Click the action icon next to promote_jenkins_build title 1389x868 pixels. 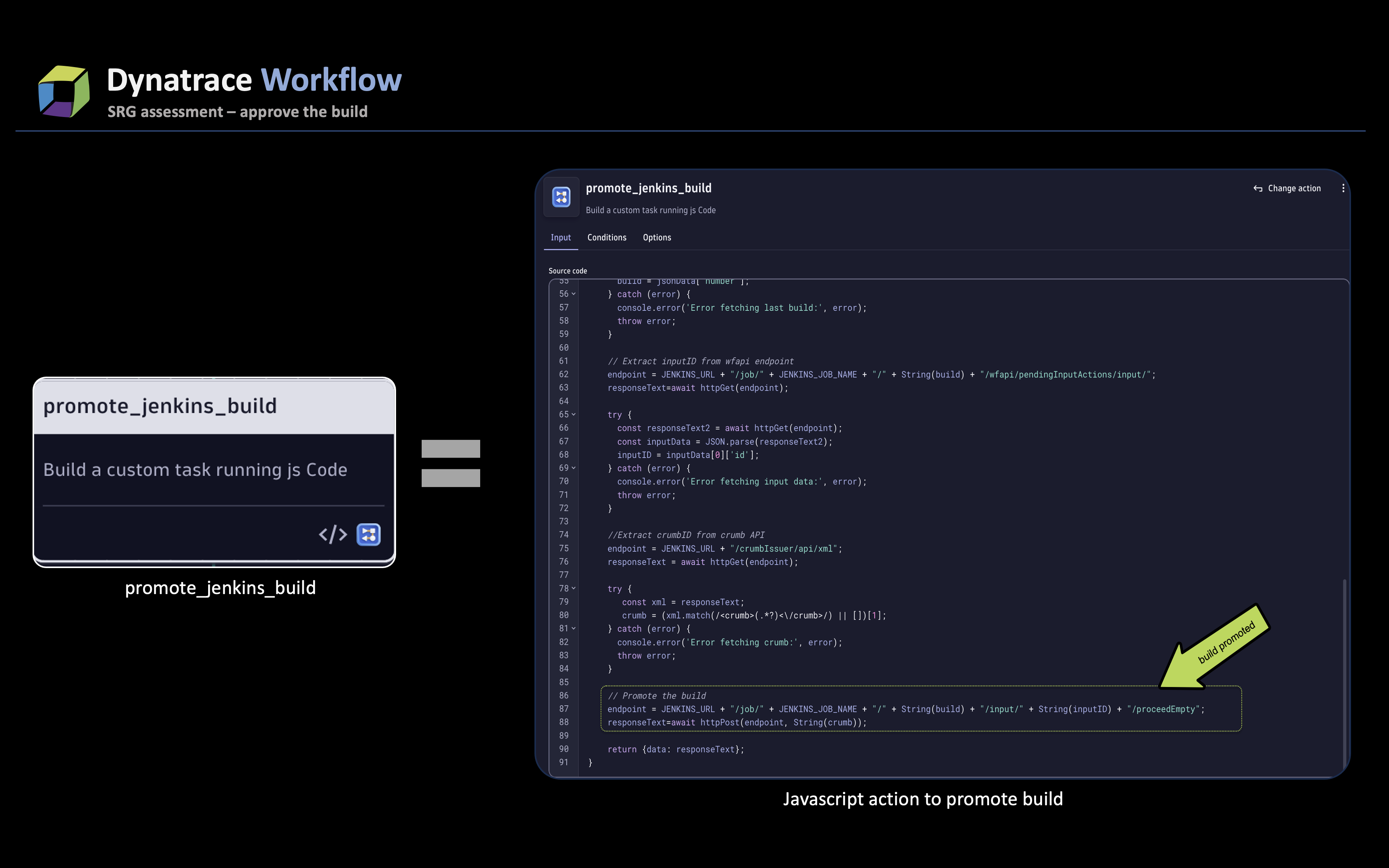(561, 197)
